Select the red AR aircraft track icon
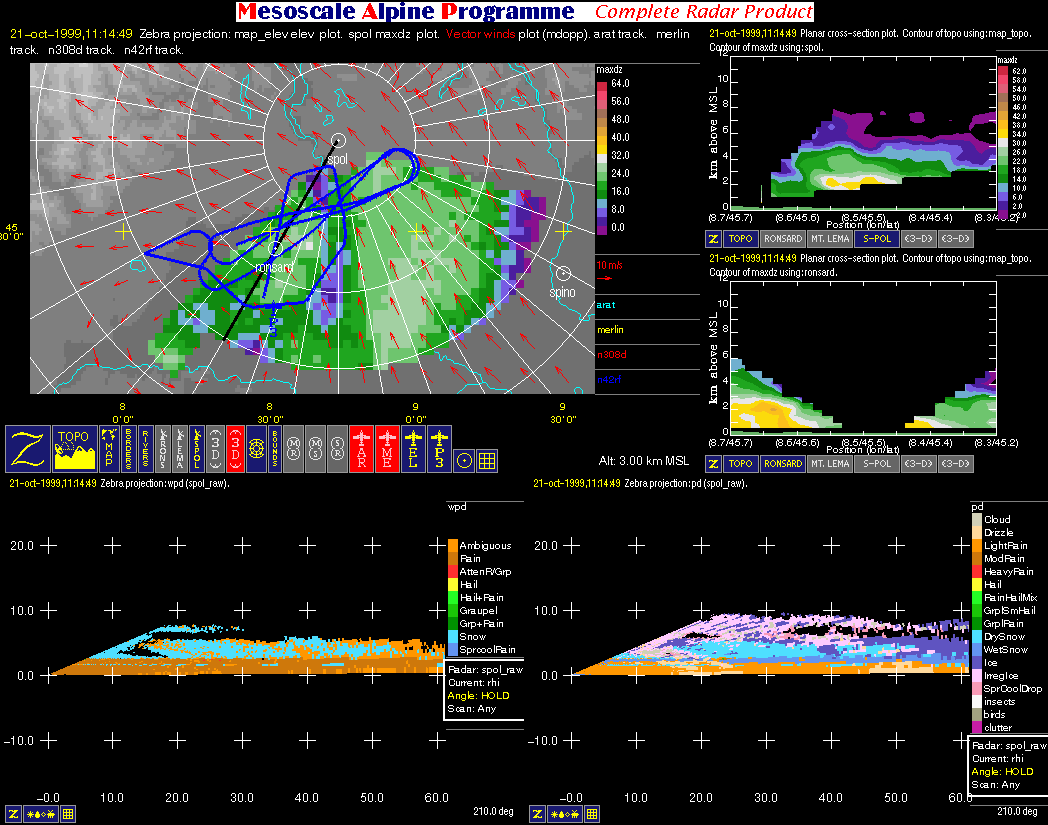Screen dimensions: 1048x825 361,448
